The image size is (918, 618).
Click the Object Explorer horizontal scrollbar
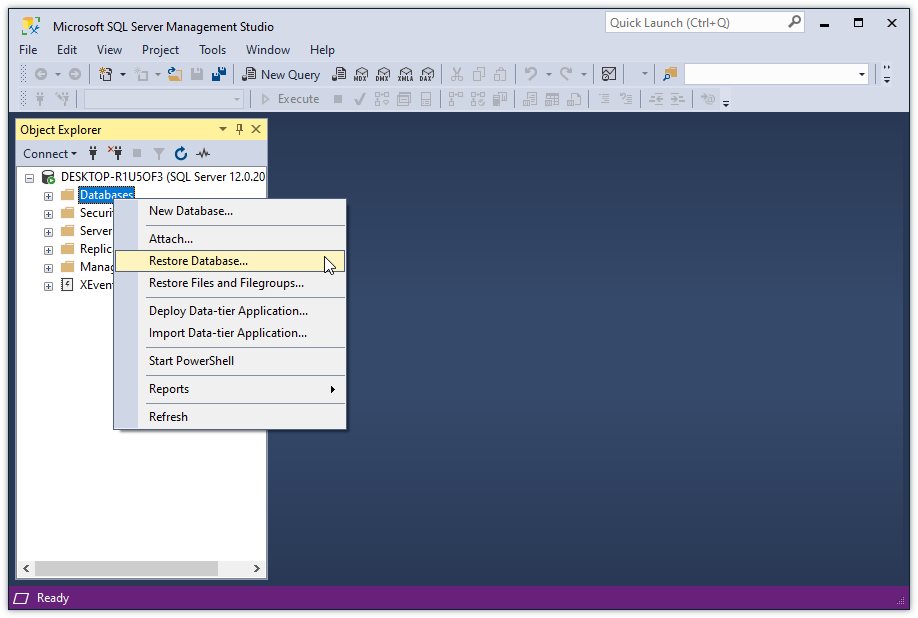pos(126,568)
